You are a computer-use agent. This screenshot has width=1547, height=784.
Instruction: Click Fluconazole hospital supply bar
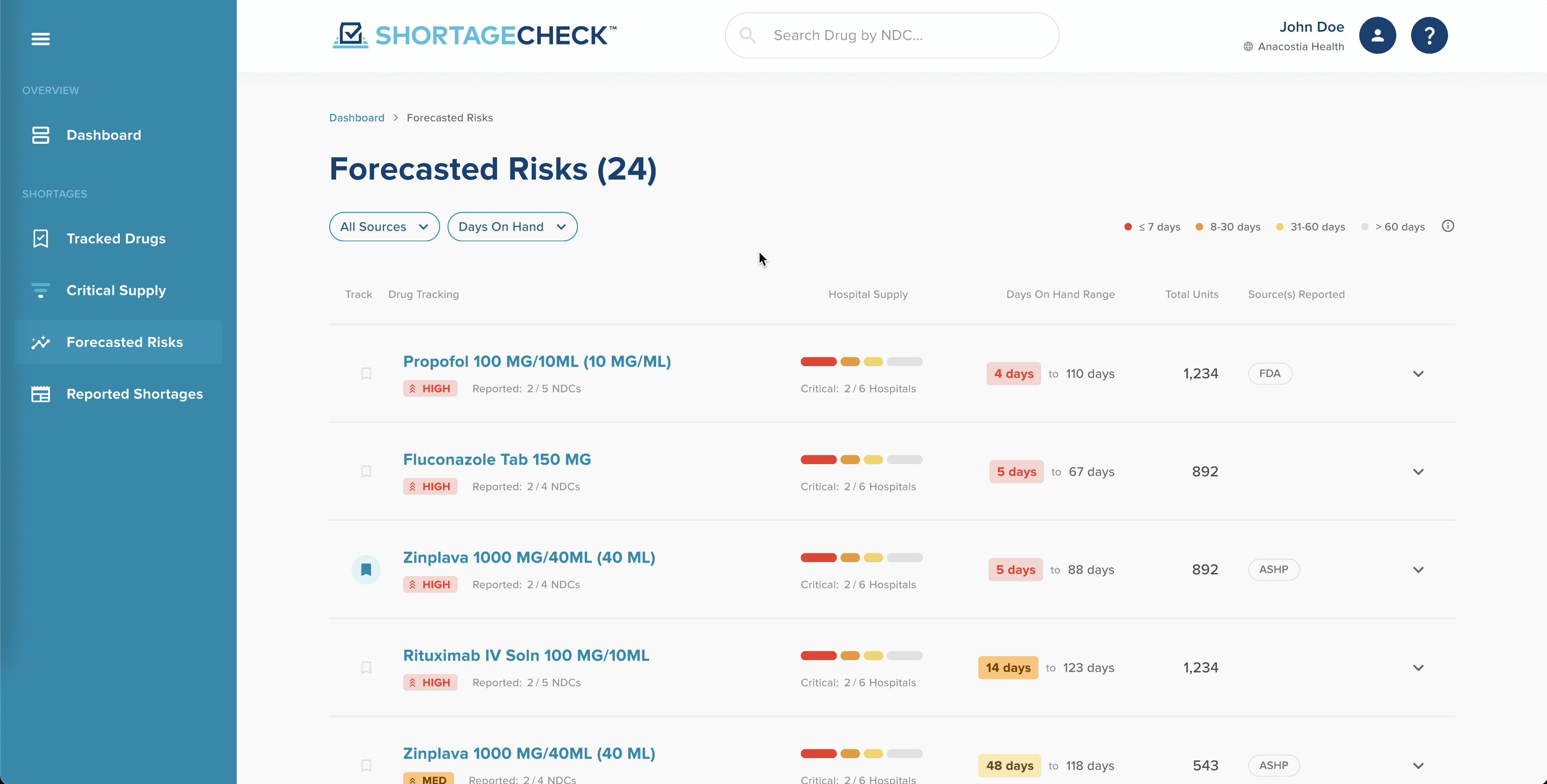coord(861,459)
